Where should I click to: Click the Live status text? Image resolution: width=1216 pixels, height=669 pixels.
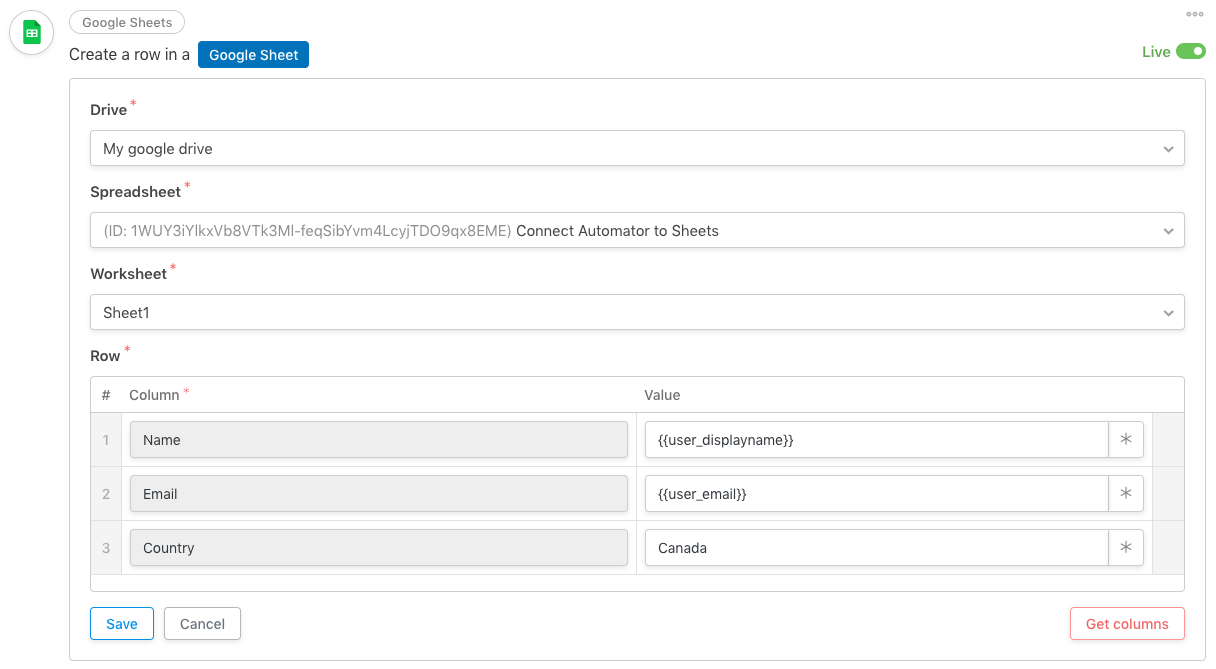(1156, 52)
